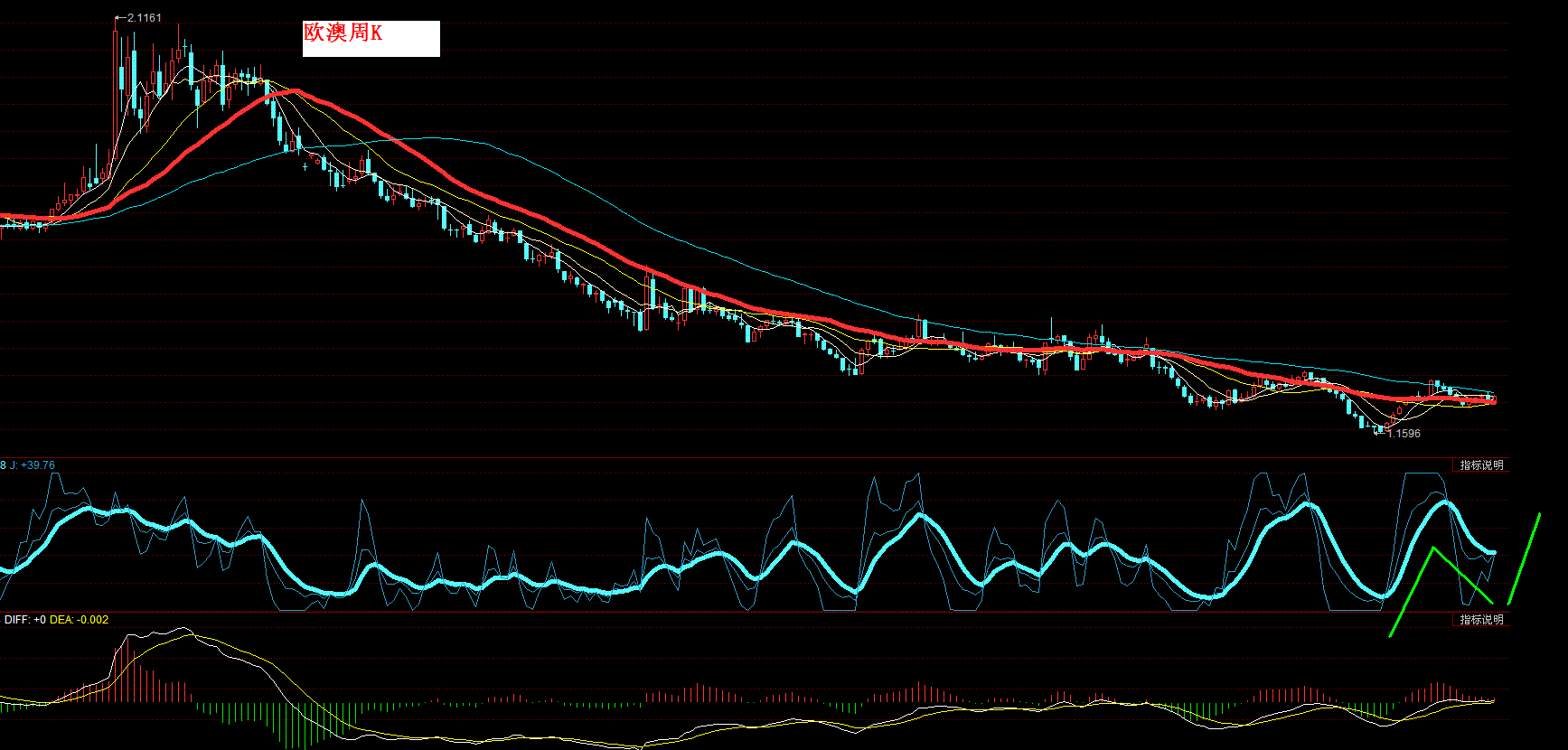Screen dimensions: 1568x750
Task: Click the DEA: -0.002 indicator value
Action: point(79,620)
